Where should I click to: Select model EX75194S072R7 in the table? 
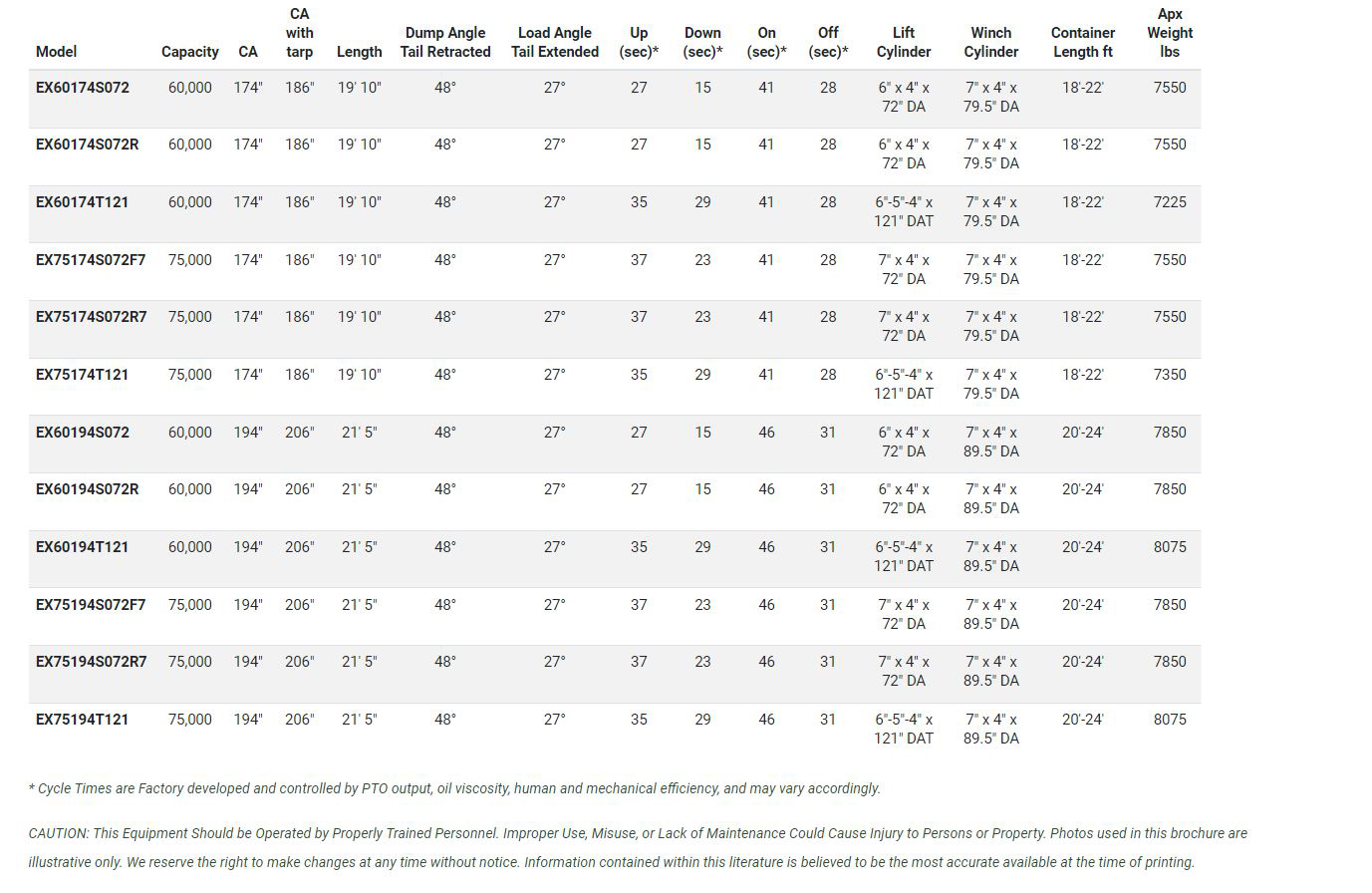(92, 662)
